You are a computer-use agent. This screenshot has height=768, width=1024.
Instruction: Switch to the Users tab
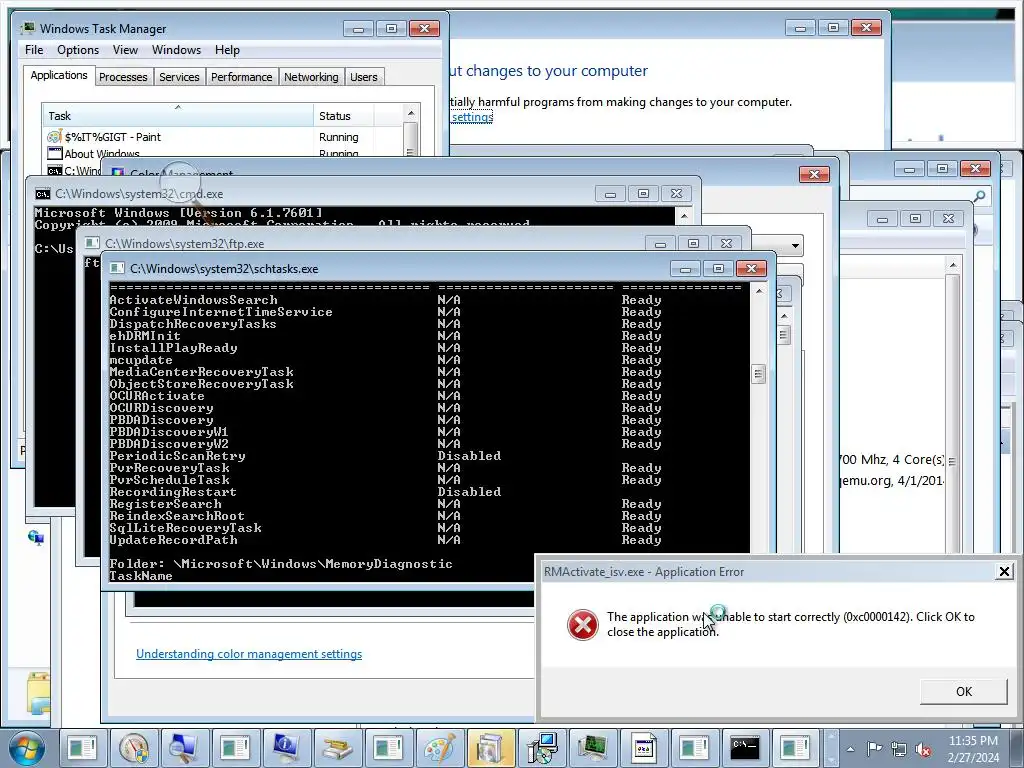pyautogui.click(x=364, y=77)
